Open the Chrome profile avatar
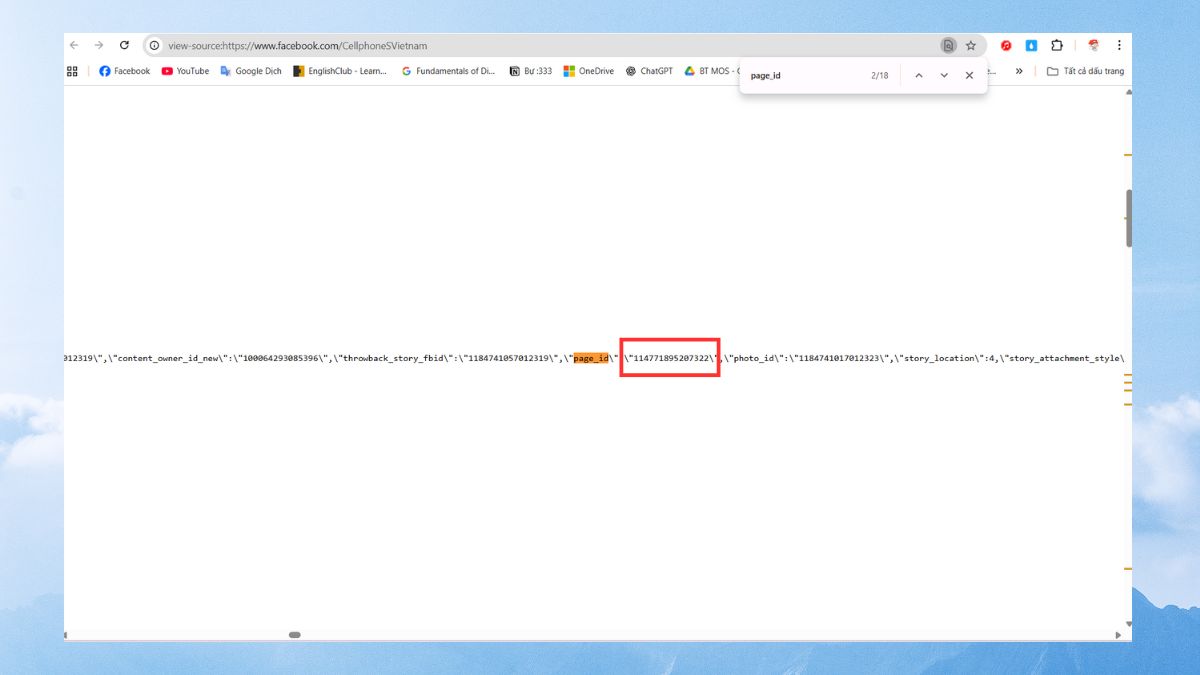Viewport: 1200px width, 675px height. coord(1093,45)
